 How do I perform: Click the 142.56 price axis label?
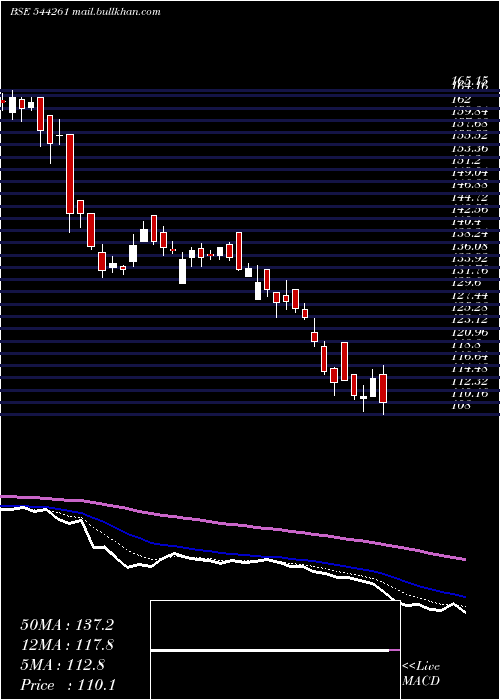tap(470, 209)
